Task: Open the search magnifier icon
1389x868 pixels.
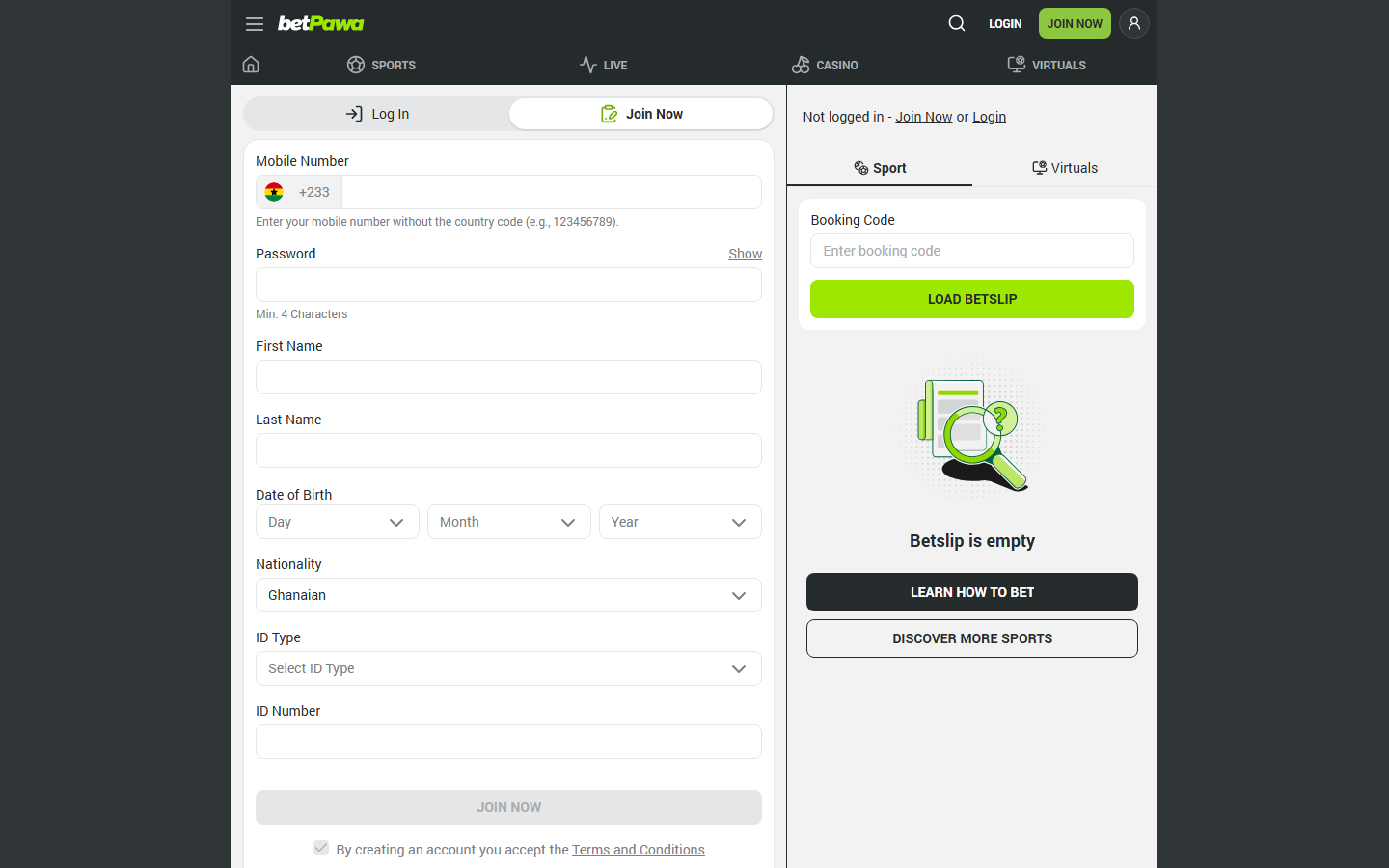Action: coord(957,23)
